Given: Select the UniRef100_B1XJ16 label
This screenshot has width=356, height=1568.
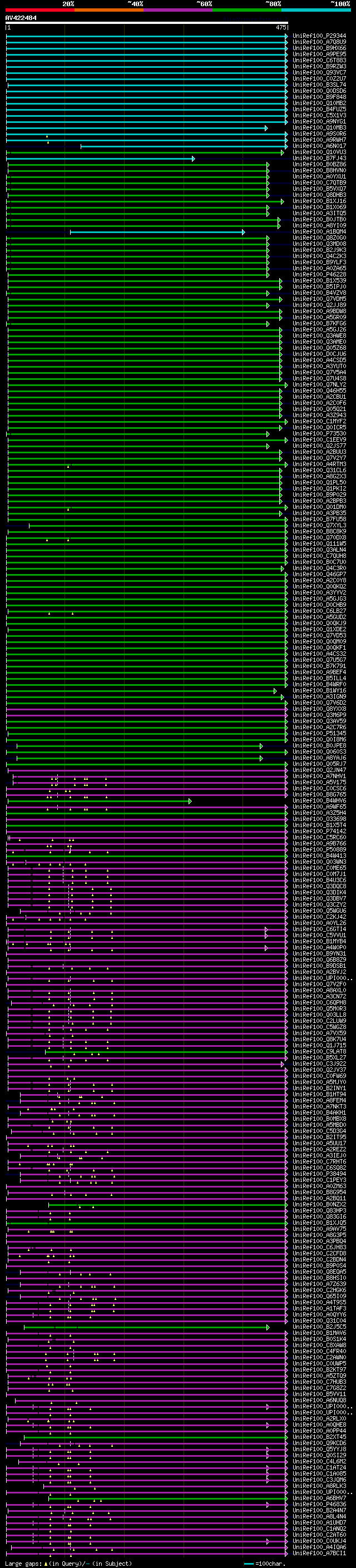Looking at the screenshot, I should pos(319,201).
